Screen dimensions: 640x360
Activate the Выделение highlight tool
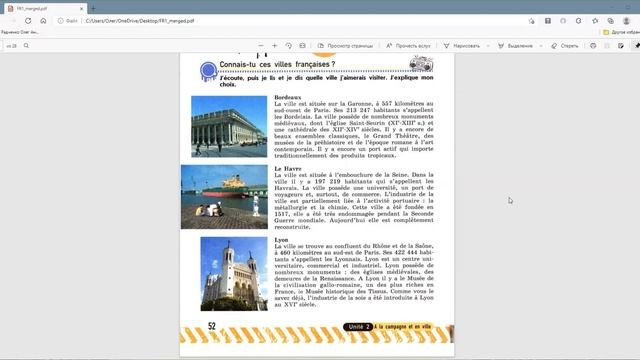516,46
